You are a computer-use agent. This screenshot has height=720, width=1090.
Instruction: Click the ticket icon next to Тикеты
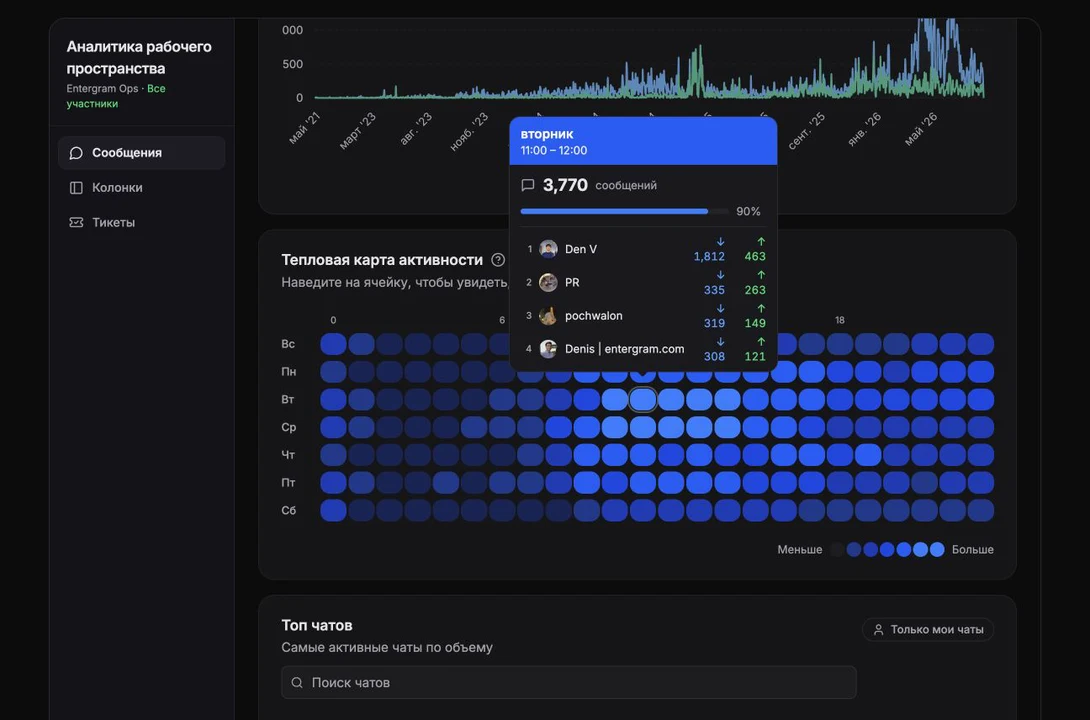click(x=76, y=222)
